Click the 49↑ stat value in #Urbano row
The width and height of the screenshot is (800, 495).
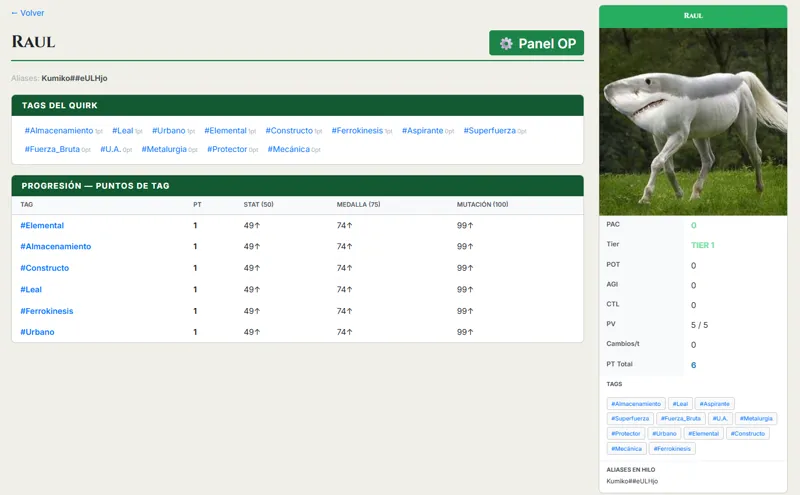pyautogui.click(x=252, y=332)
